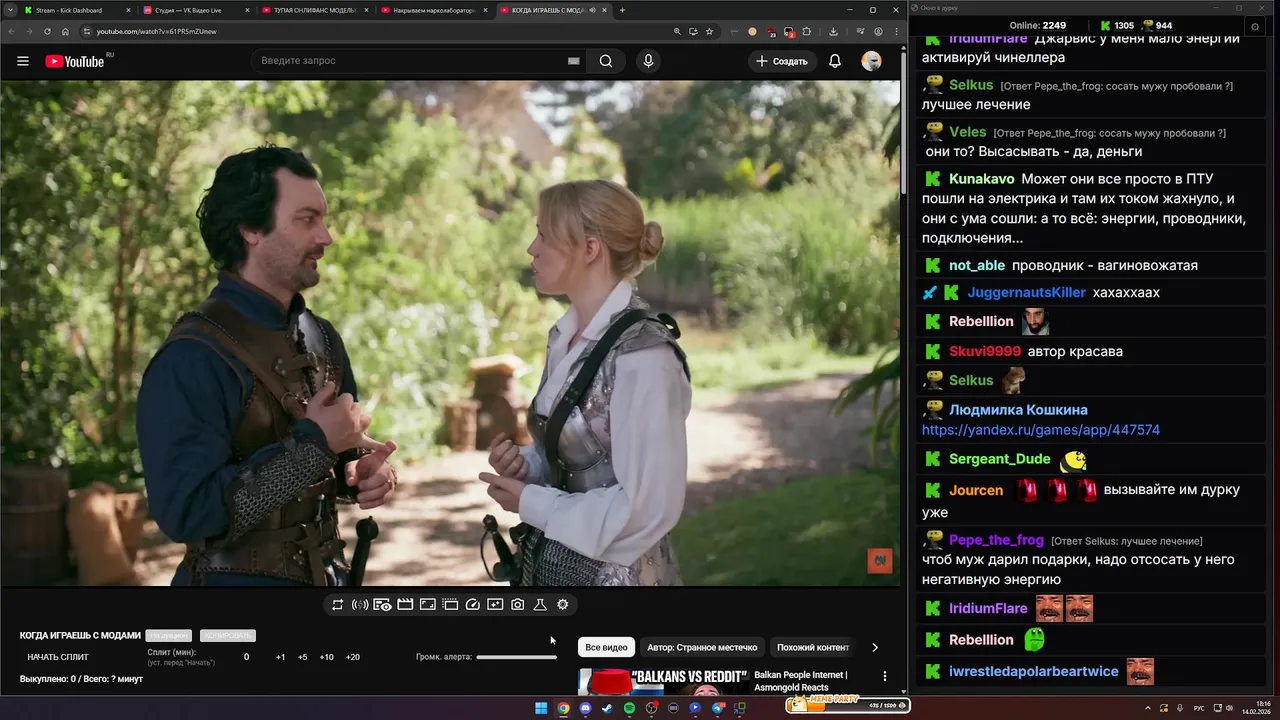The image size is (1280, 720).
Task: Open the yandex.ru/games/app/447574 link in chat
Action: click(x=1040, y=430)
